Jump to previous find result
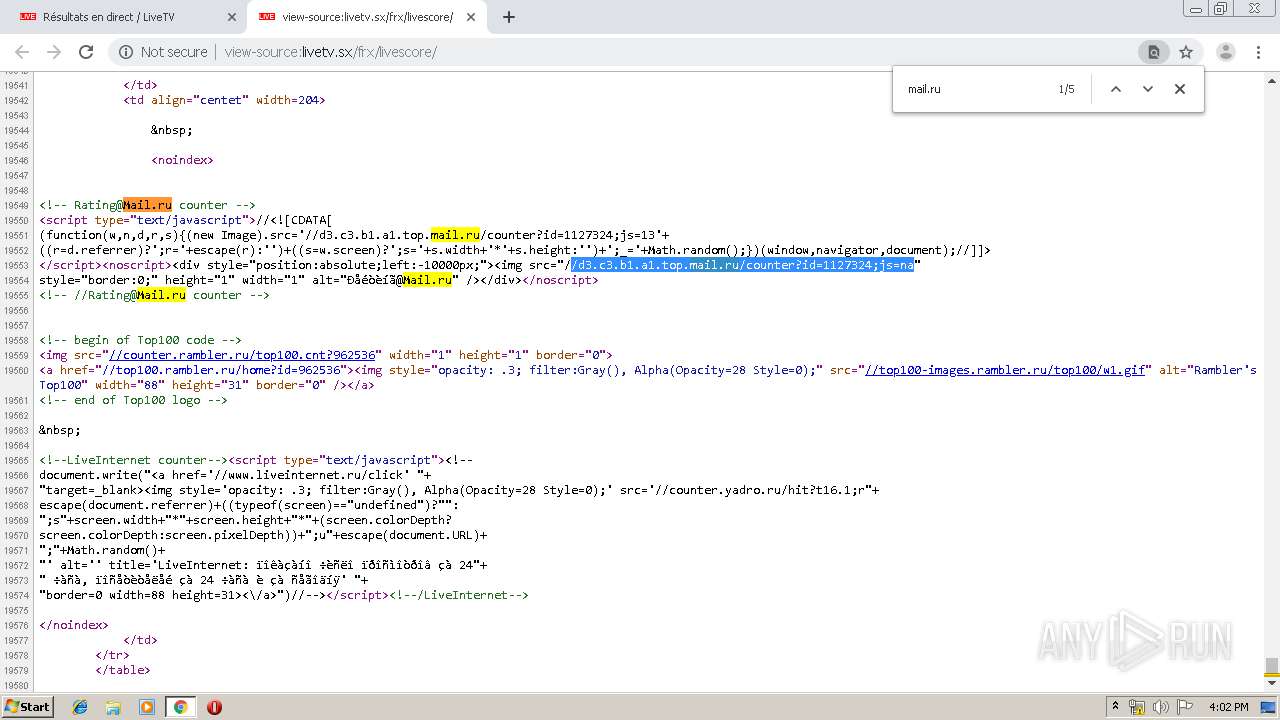 point(1116,89)
